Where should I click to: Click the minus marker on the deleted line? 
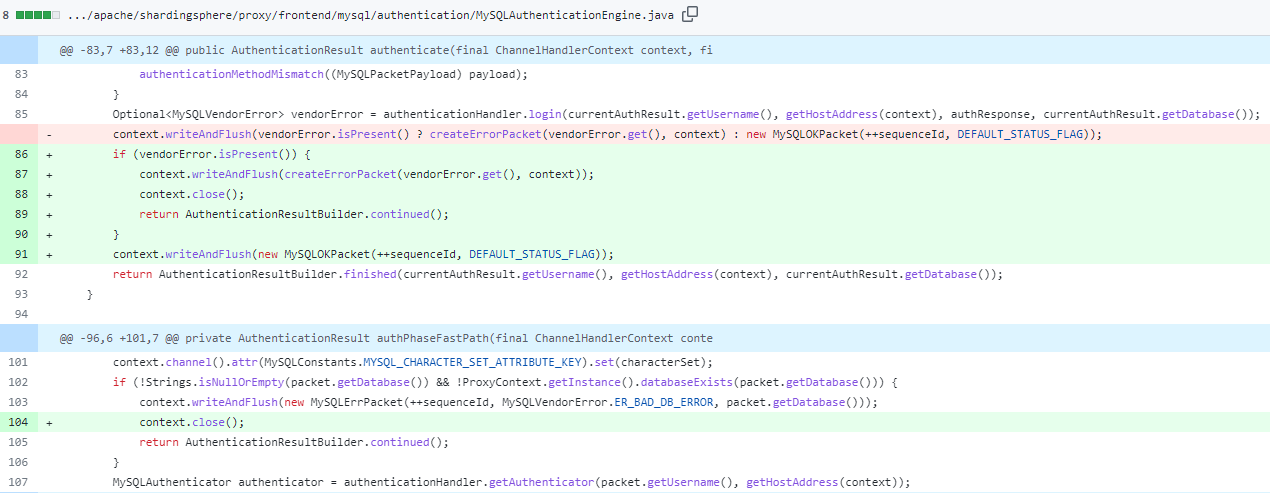tap(49, 134)
